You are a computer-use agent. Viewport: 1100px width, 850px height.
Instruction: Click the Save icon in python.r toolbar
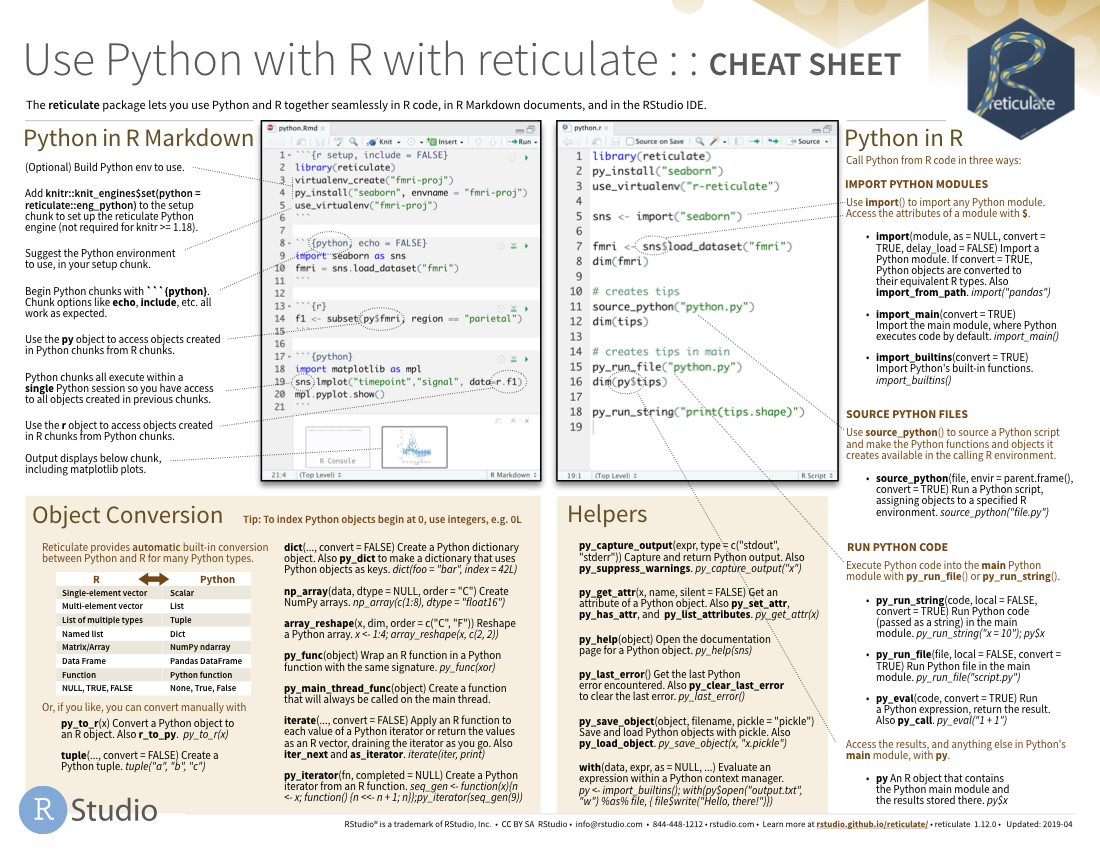coord(616,142)
